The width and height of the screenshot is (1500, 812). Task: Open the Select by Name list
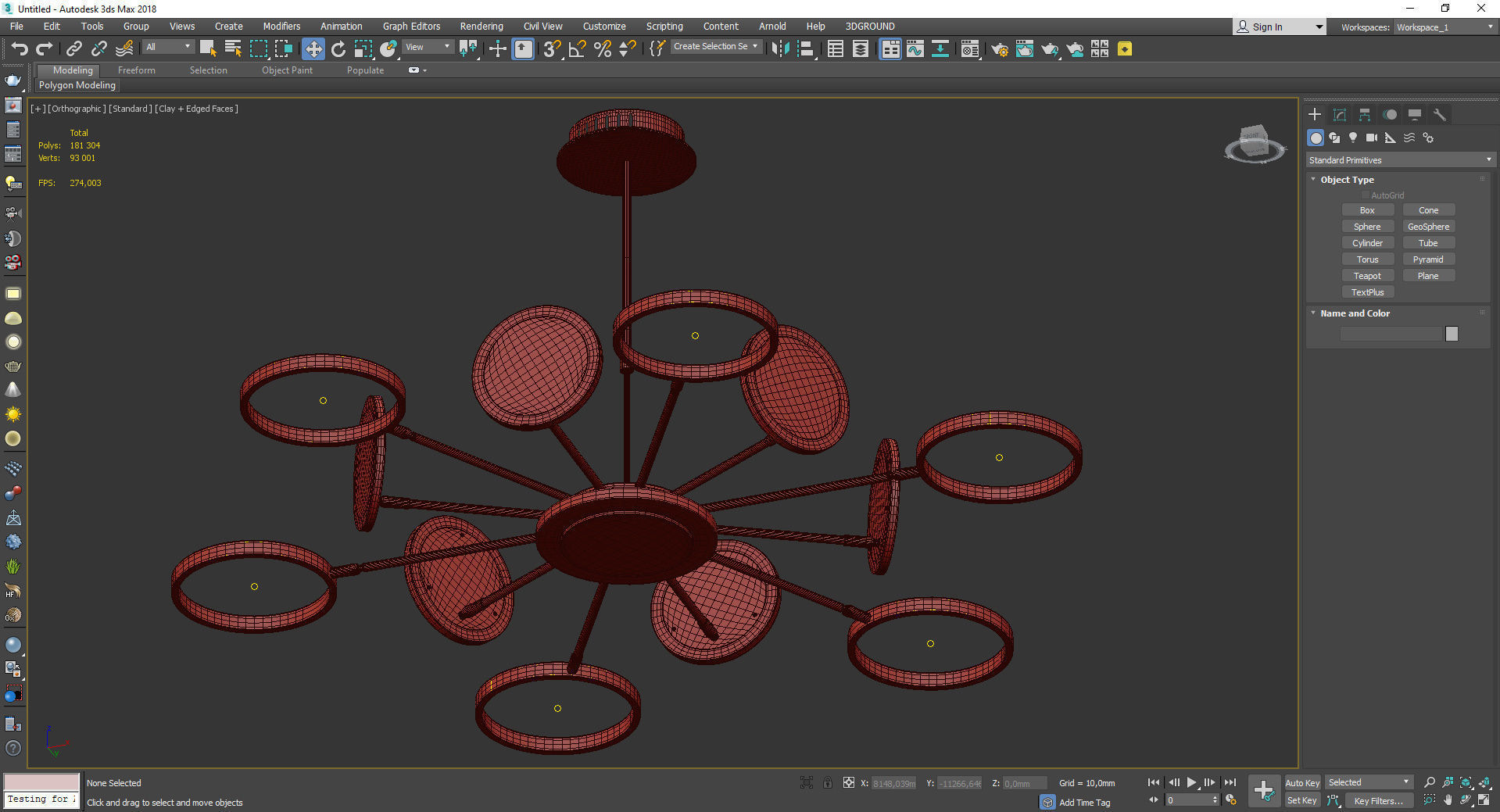pyautogui.click(x=233, y=49)
